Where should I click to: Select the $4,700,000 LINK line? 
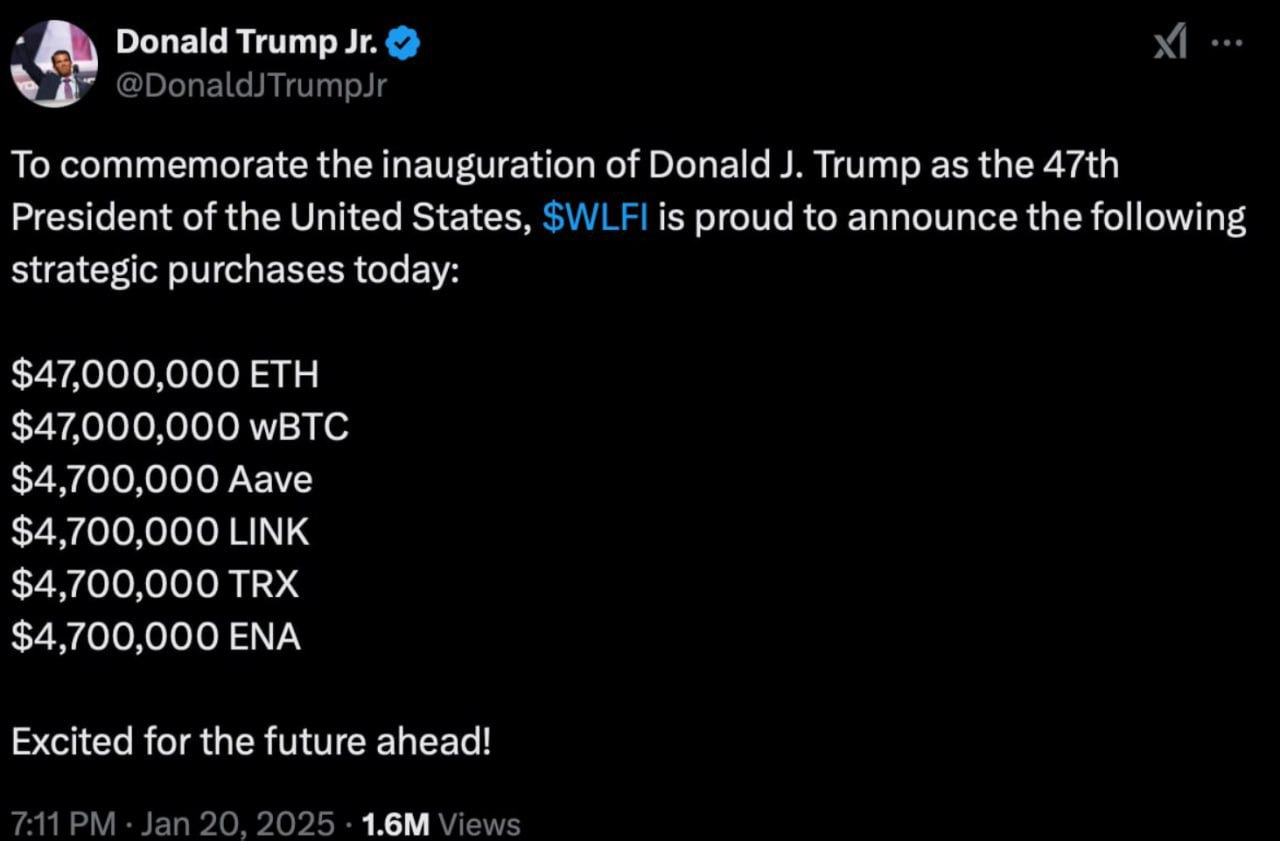pos(160,532)
